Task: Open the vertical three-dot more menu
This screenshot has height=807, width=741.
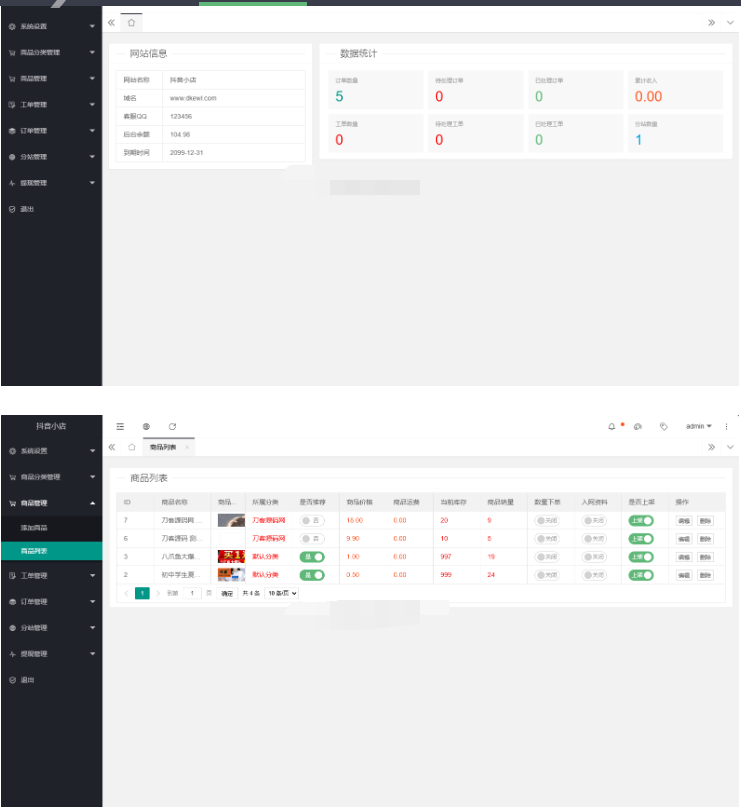Action: pyautogui.click(x=727, y=426)
